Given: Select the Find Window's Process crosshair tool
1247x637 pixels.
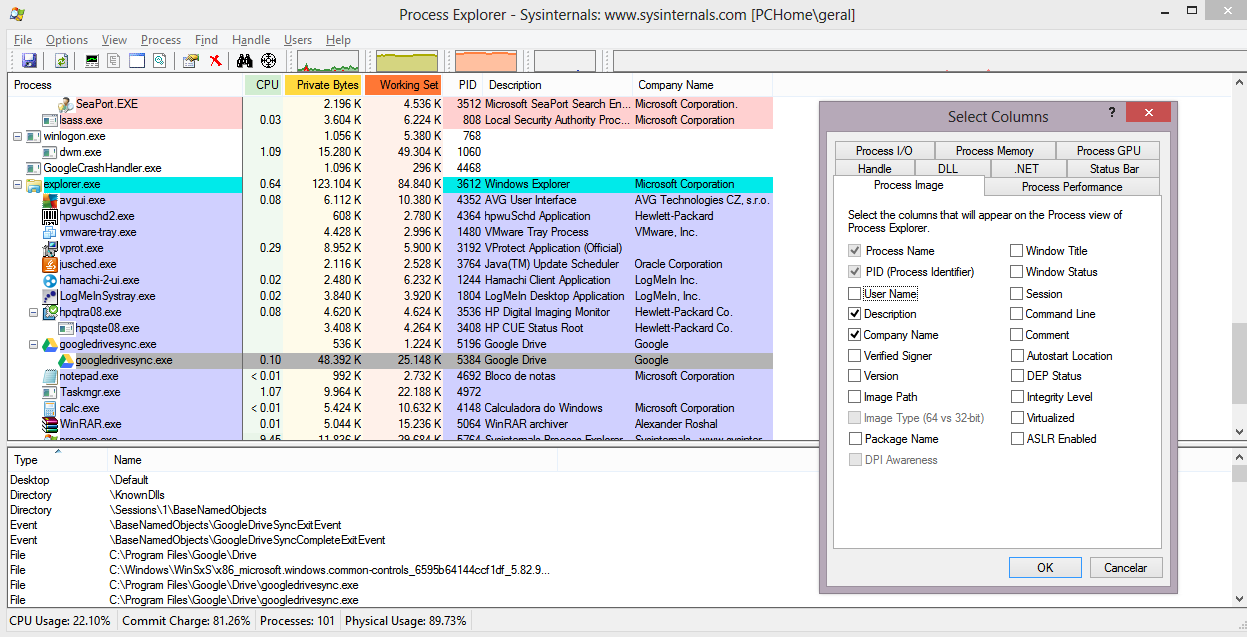Looking at the screenshot, I should [x=268, y=60].
